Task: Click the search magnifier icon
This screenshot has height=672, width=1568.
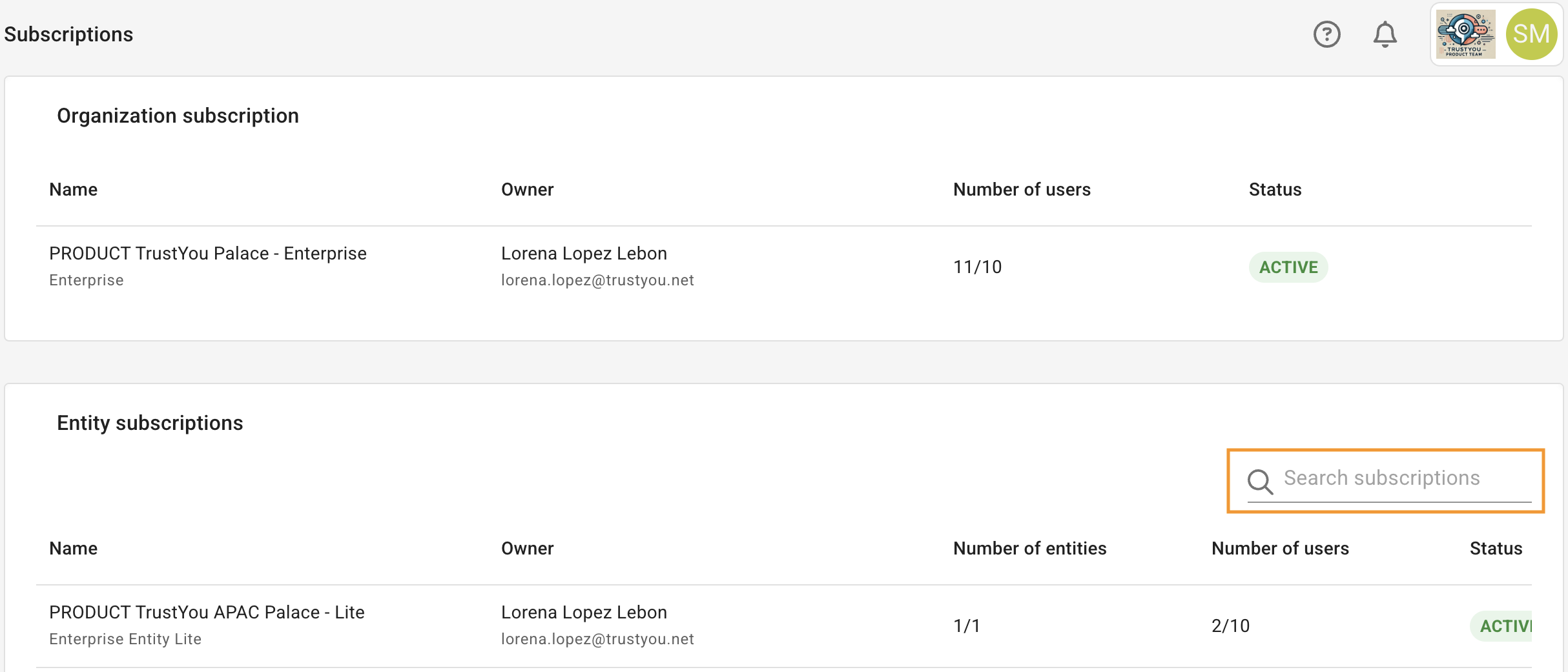Action: point(1260,482)
